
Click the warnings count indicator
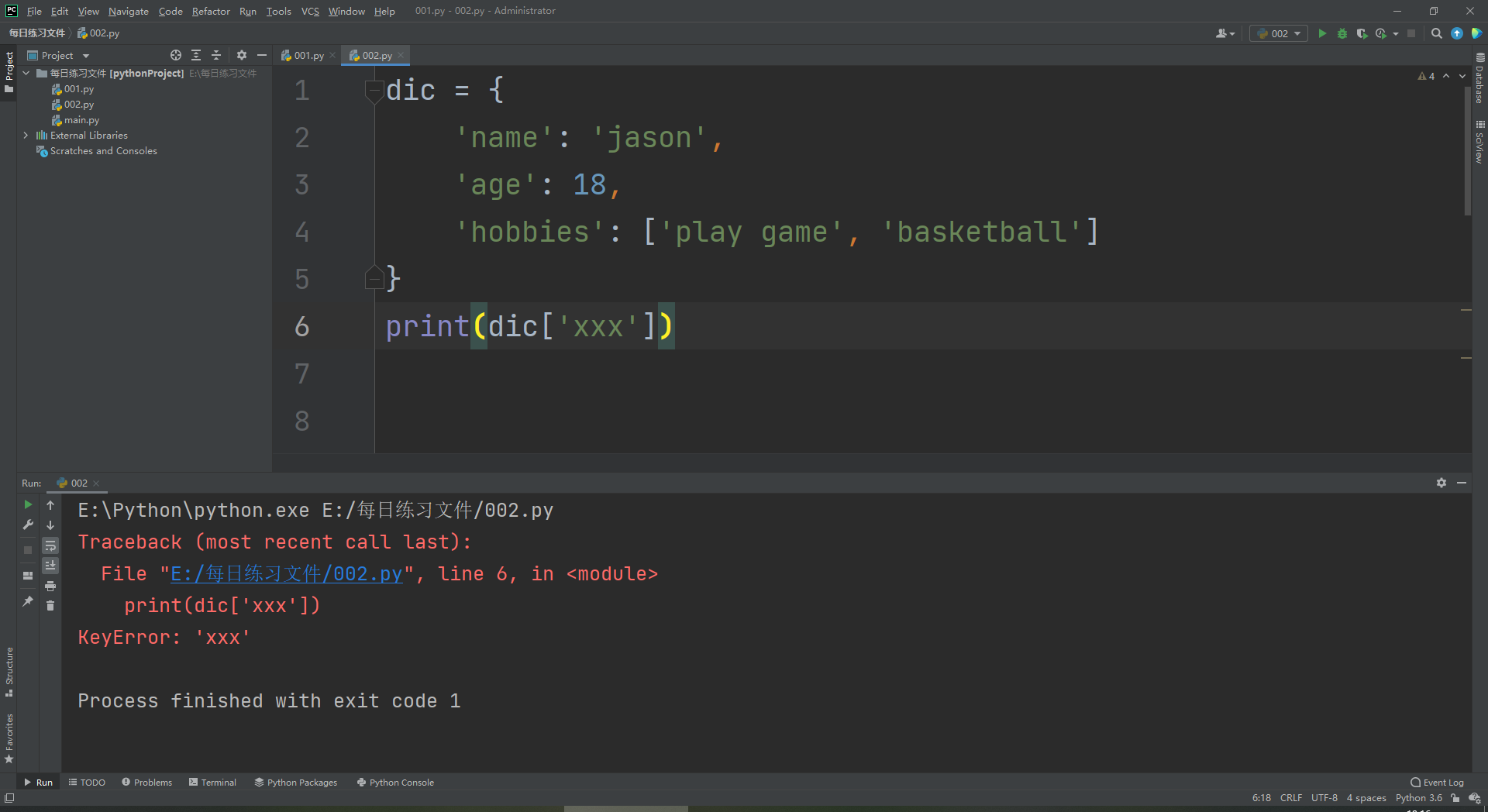pos(1426,76)
